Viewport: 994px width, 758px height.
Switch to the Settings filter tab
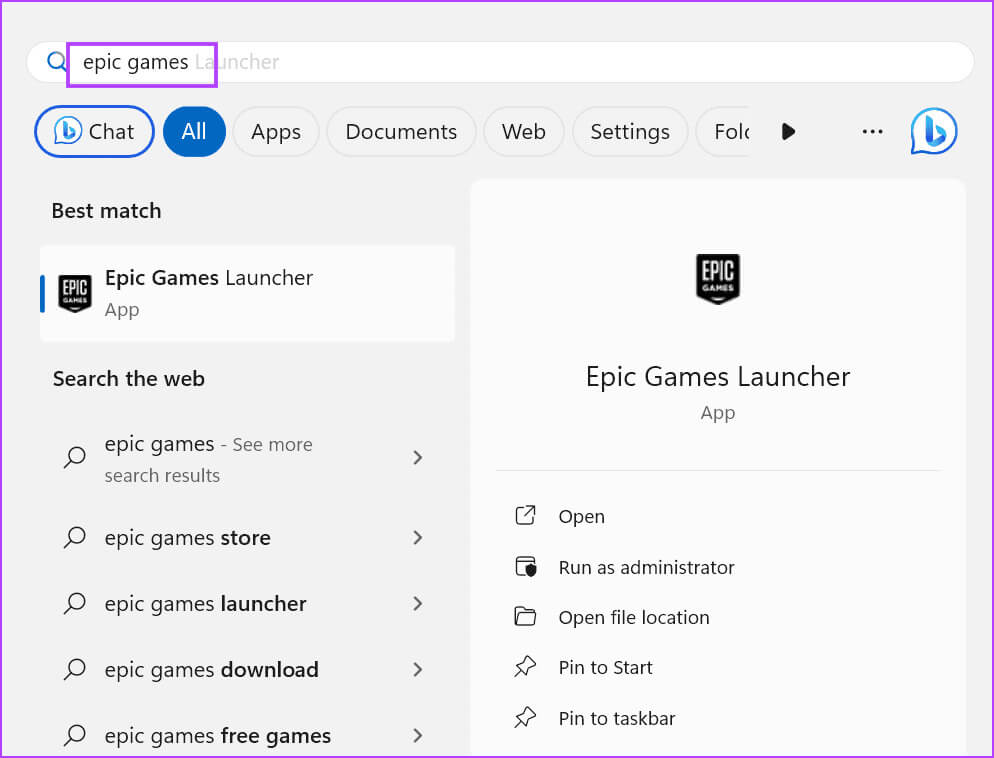[629, 132]
